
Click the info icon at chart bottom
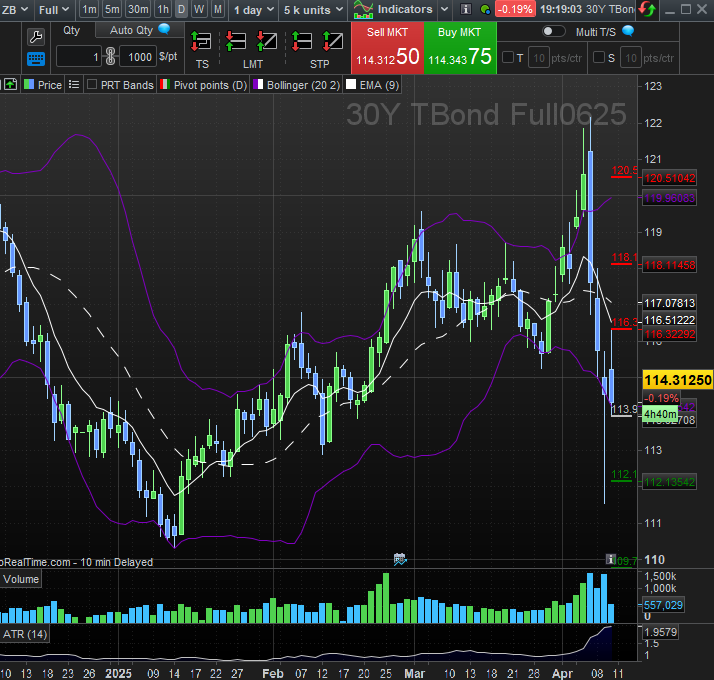coord(610,560)
